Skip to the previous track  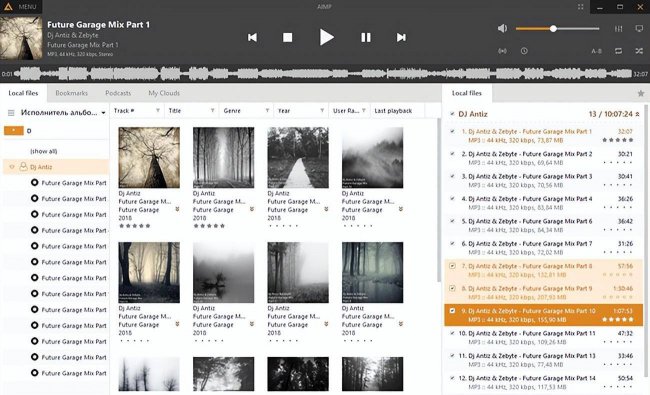click(x=252, y=38)
